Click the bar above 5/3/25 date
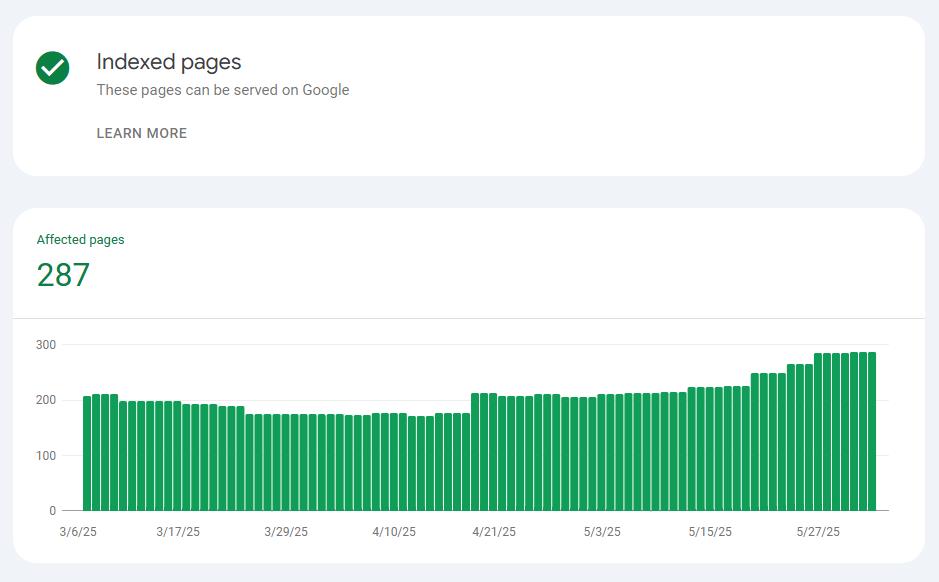 pos(602,453)
